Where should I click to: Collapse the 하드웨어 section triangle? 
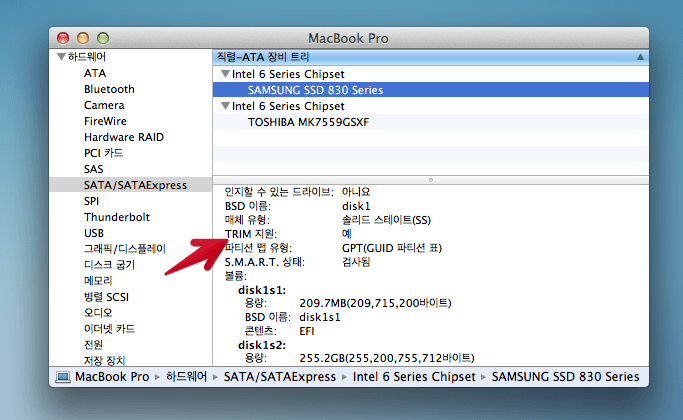point(61,57)
